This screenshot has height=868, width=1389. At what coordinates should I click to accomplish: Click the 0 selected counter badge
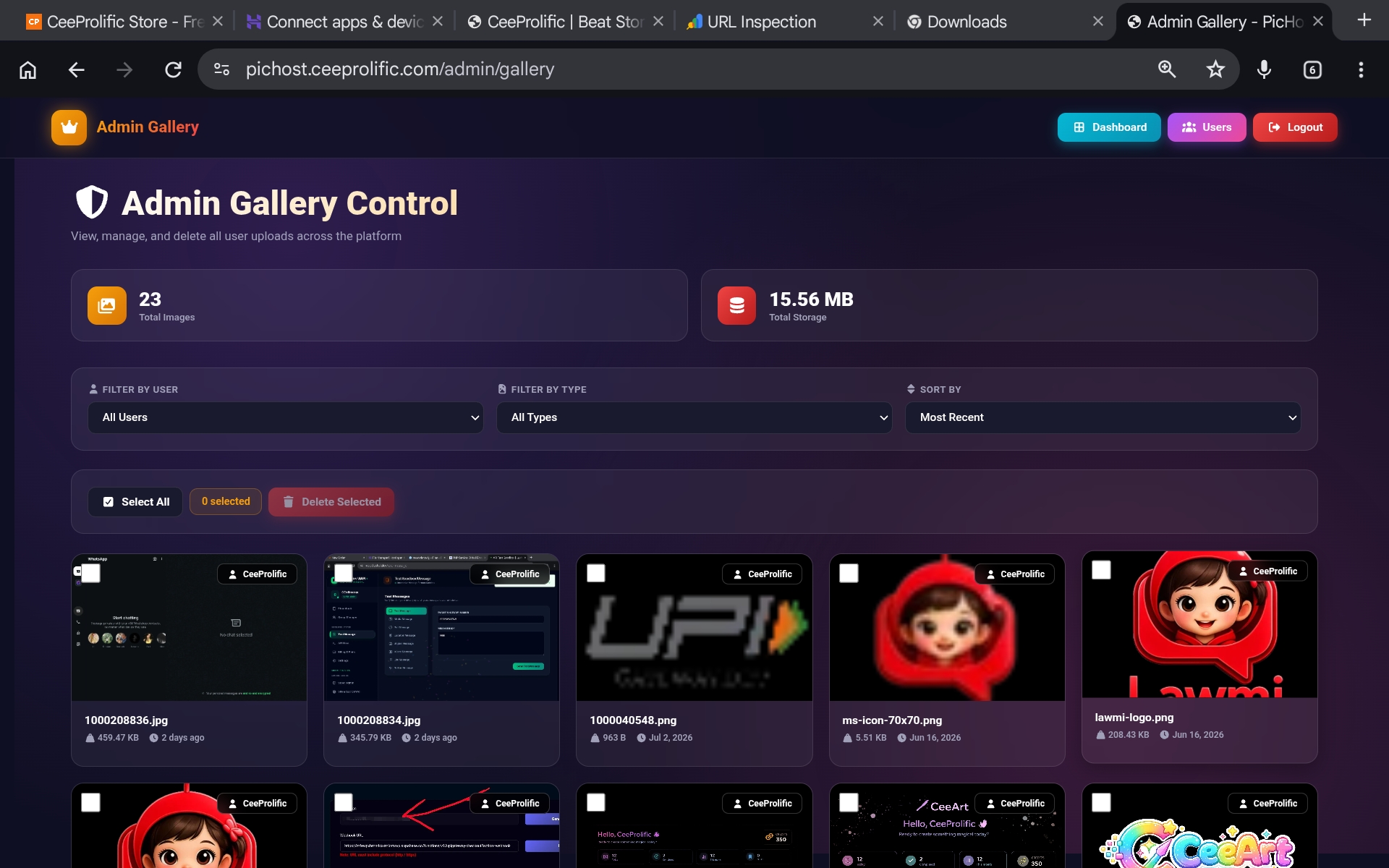click(226, 502)
